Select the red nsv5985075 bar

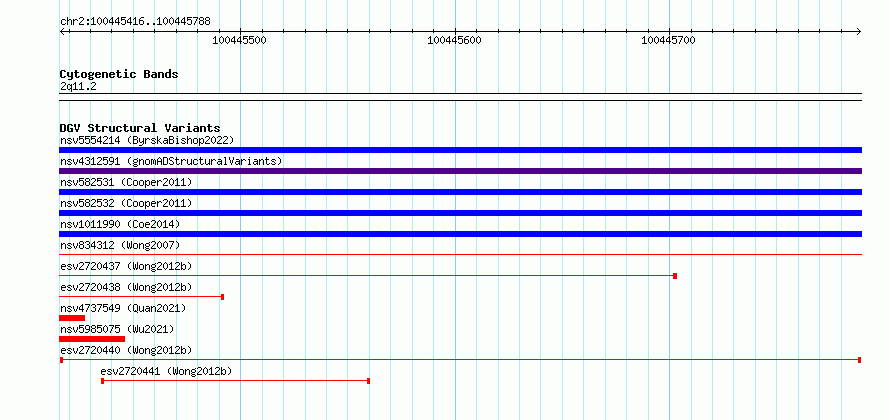[x=92, y=339]
